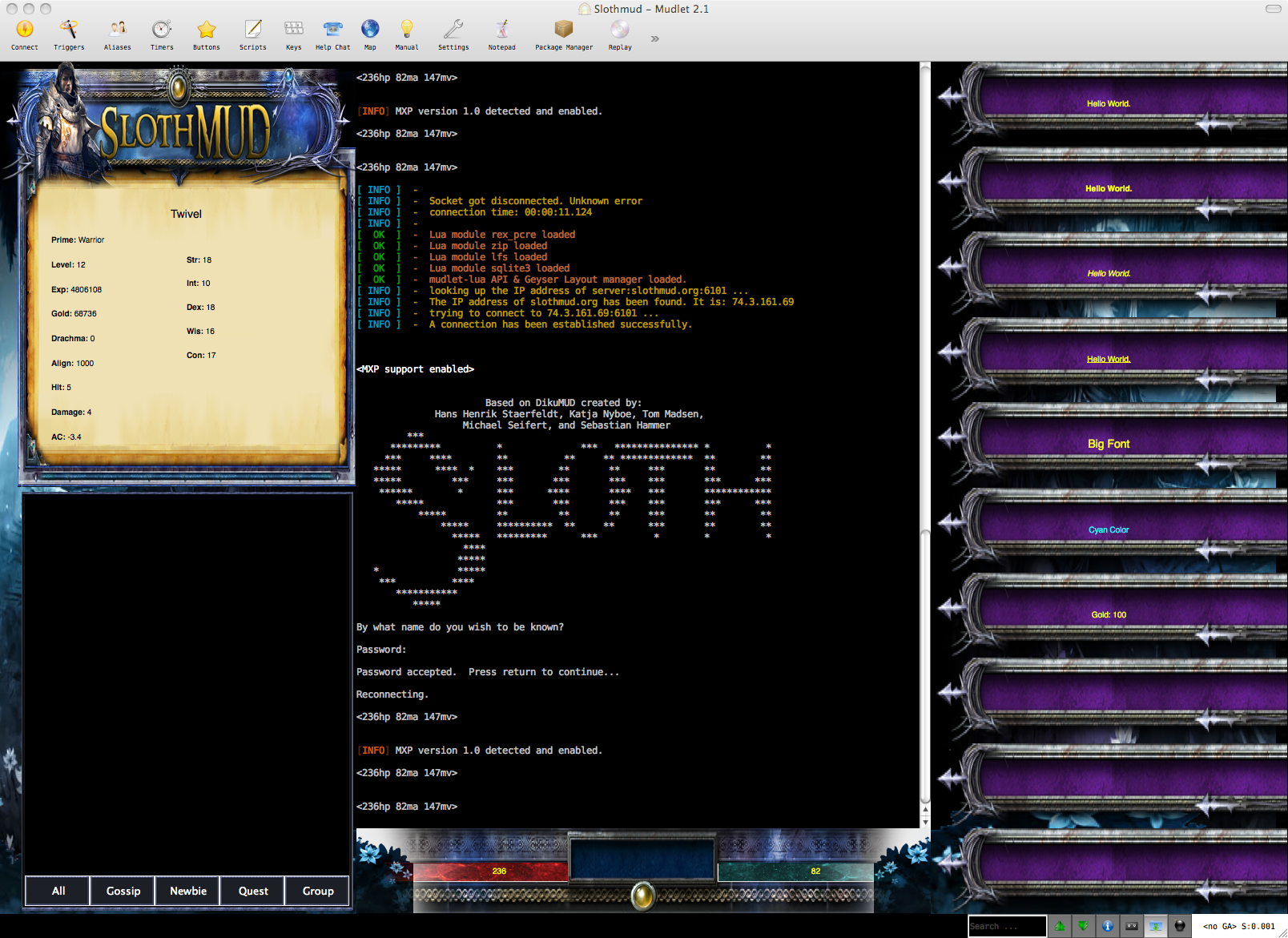Open the Timers editor
This screenshot has height=938, width=1288.
click(162, 35)
